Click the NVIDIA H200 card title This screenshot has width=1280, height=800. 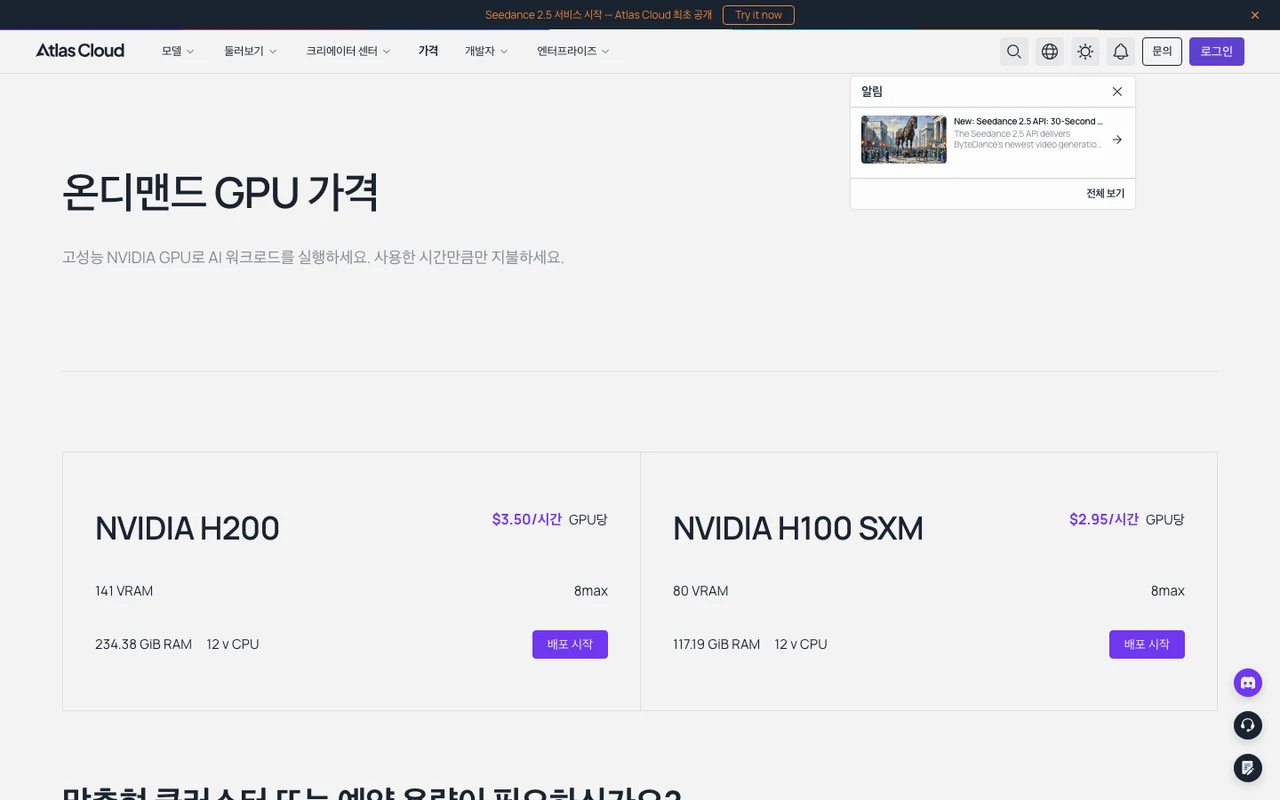click(x=187, y=528)
